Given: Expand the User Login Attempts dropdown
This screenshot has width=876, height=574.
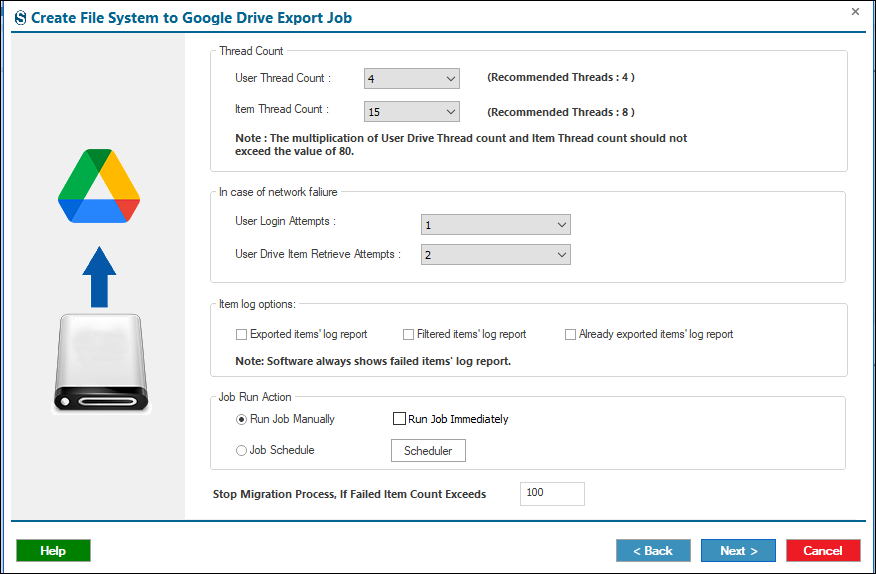Looking at the screenshot, I should (496, 225).
